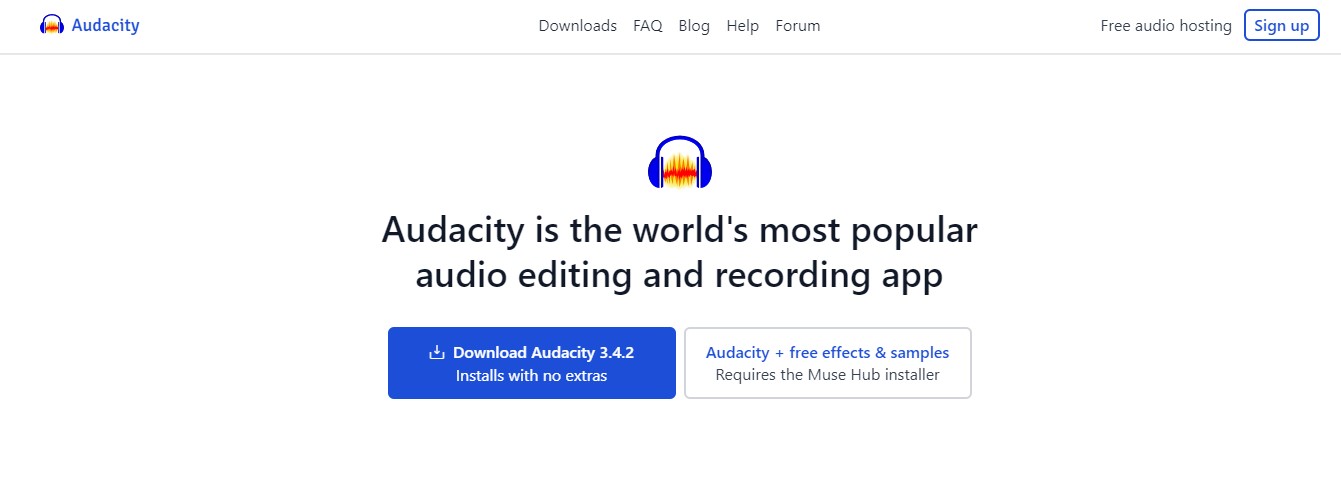The height and width of the screenshot is (483, 1341).
Task: Open the Downloads menu item
Action: pos(577,26)
